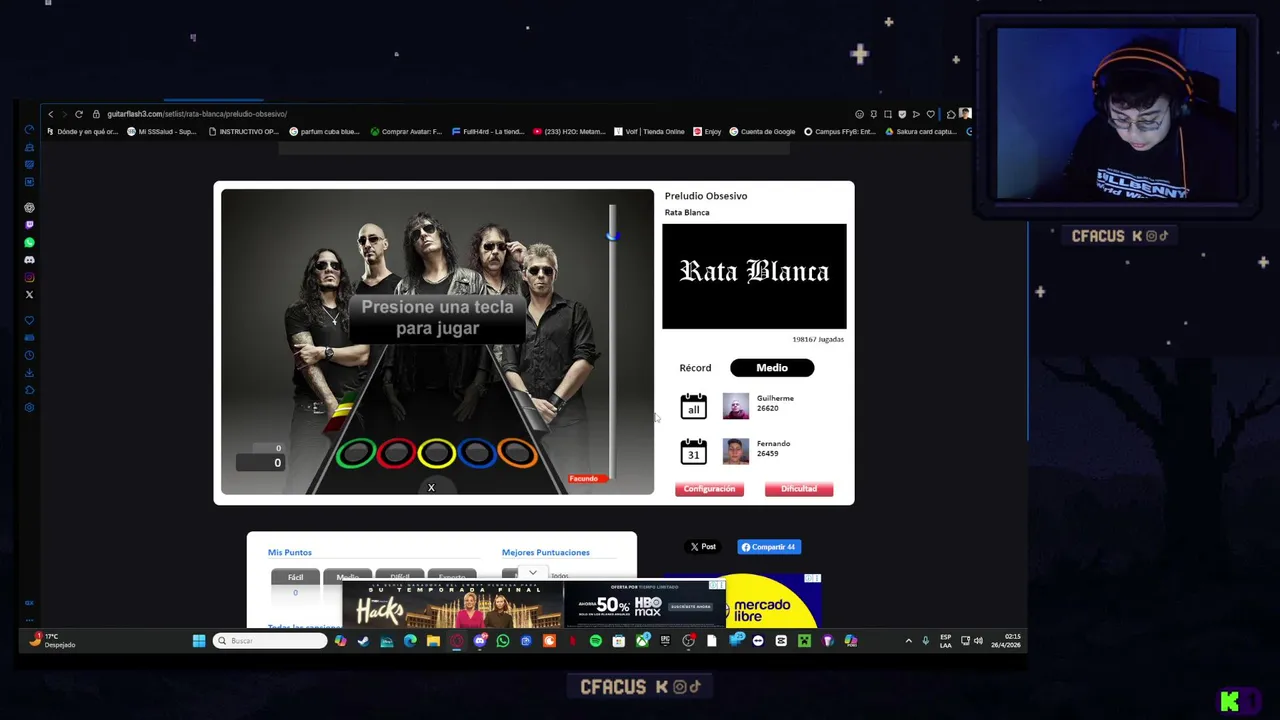
Task: Open Minecraft from the taskbar
Action: pos(805,641)
